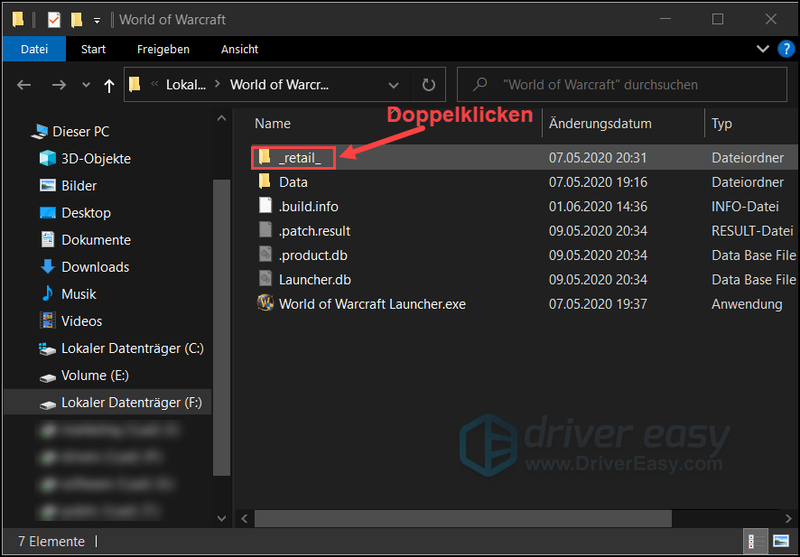
Task: Click horizontal scrollbar right arrow
Action: (789, 519)
